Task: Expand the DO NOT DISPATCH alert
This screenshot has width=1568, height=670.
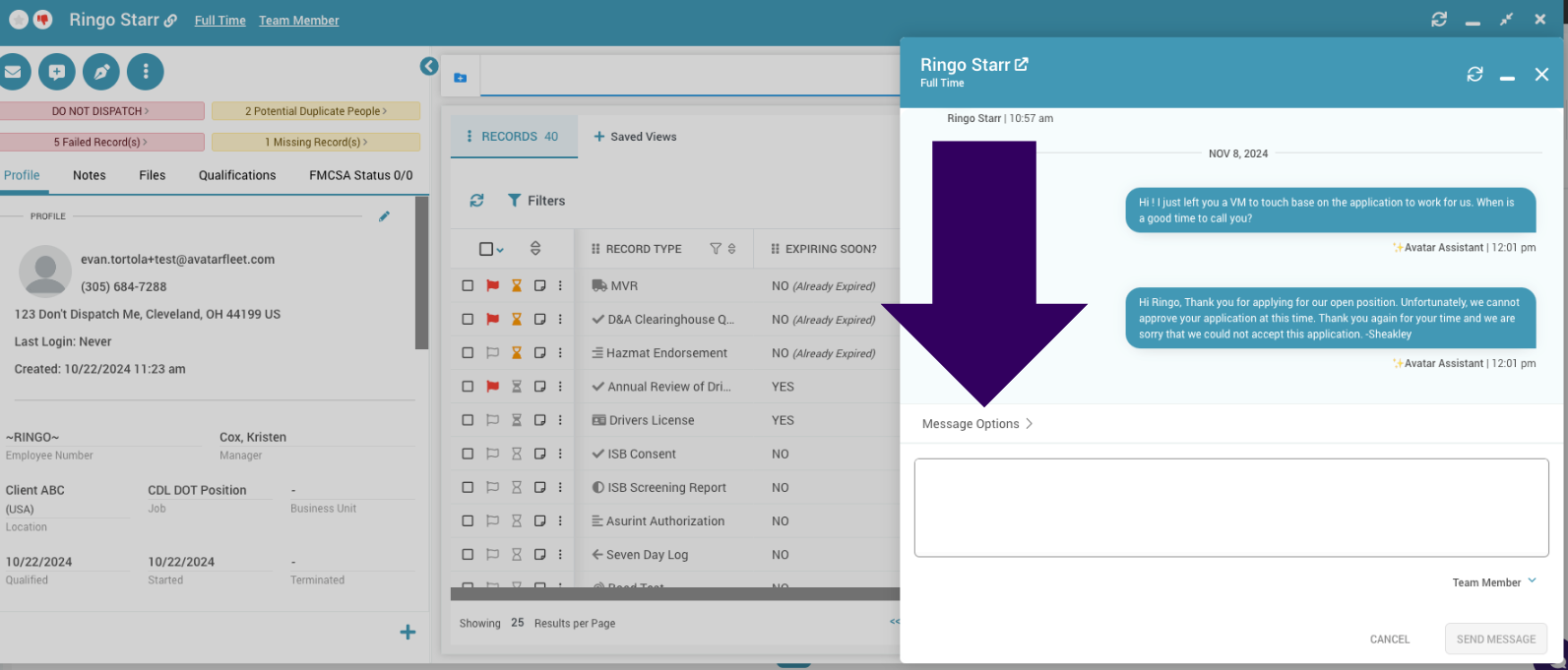Action: 101,111
